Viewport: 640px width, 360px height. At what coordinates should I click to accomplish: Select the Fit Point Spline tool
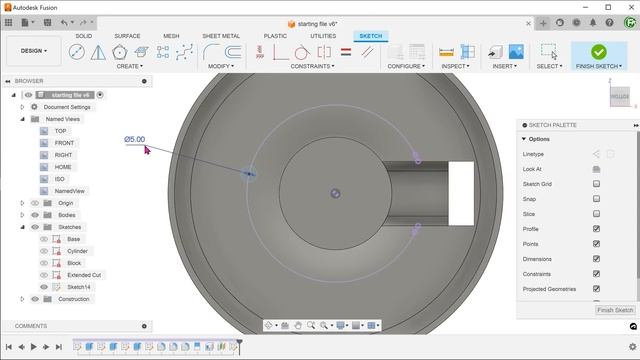(184, 52)
